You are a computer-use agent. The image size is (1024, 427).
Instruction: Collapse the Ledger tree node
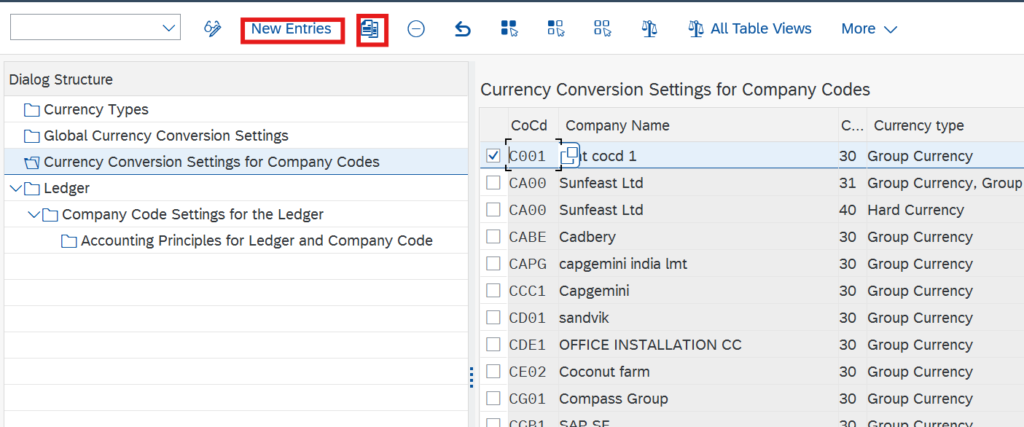point(13,188)
